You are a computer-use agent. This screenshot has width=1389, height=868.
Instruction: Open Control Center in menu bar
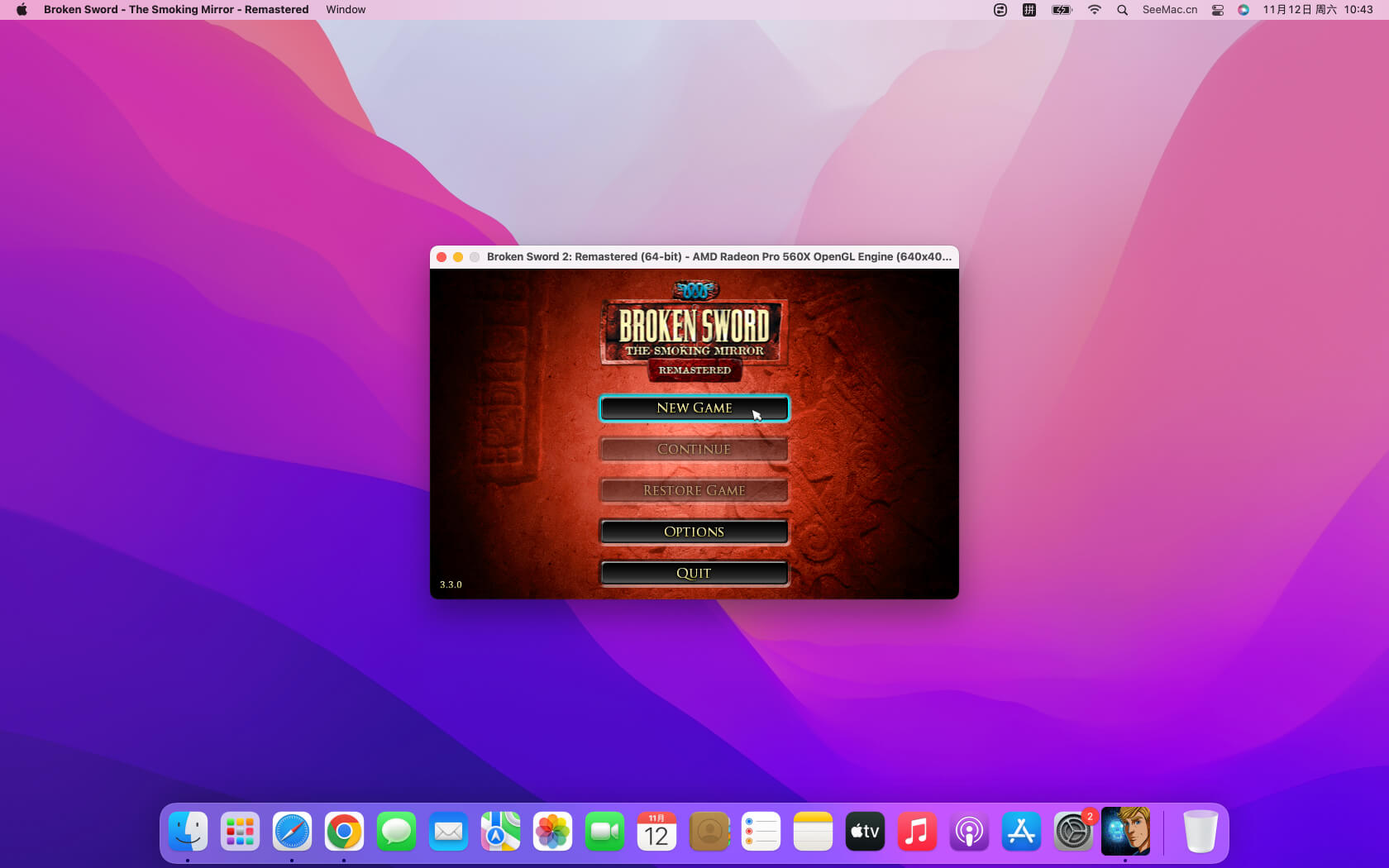click(1217, 10)
